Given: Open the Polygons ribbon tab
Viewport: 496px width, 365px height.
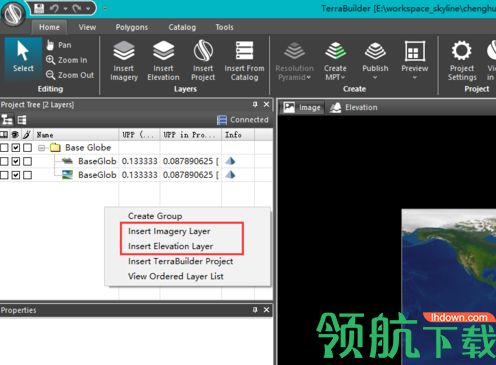Looking at the screenshot, I should (x=132, y=27).
